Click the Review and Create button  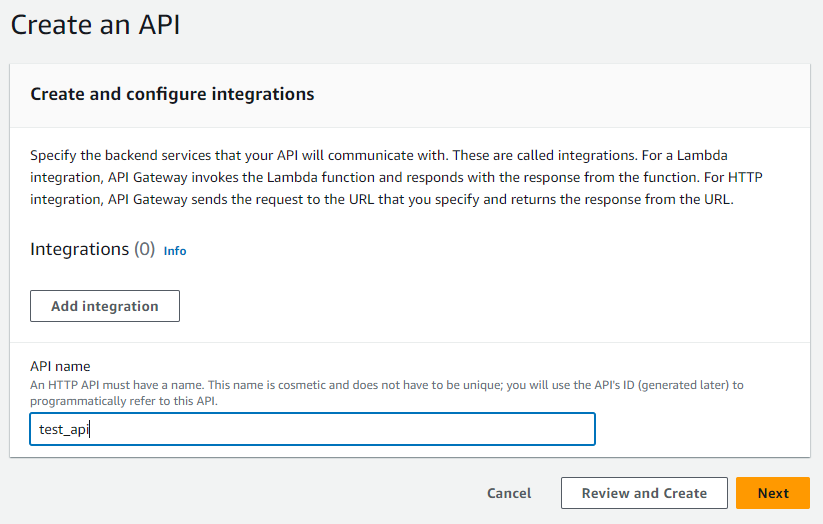(644, 493)
